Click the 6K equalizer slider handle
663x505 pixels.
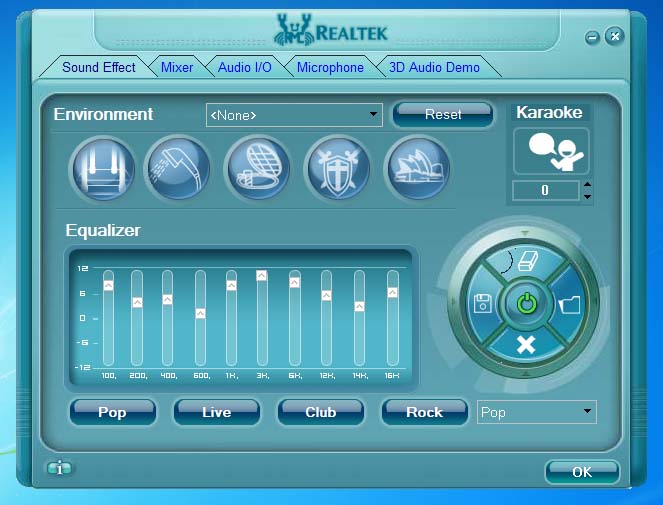[x=295, y=283]
